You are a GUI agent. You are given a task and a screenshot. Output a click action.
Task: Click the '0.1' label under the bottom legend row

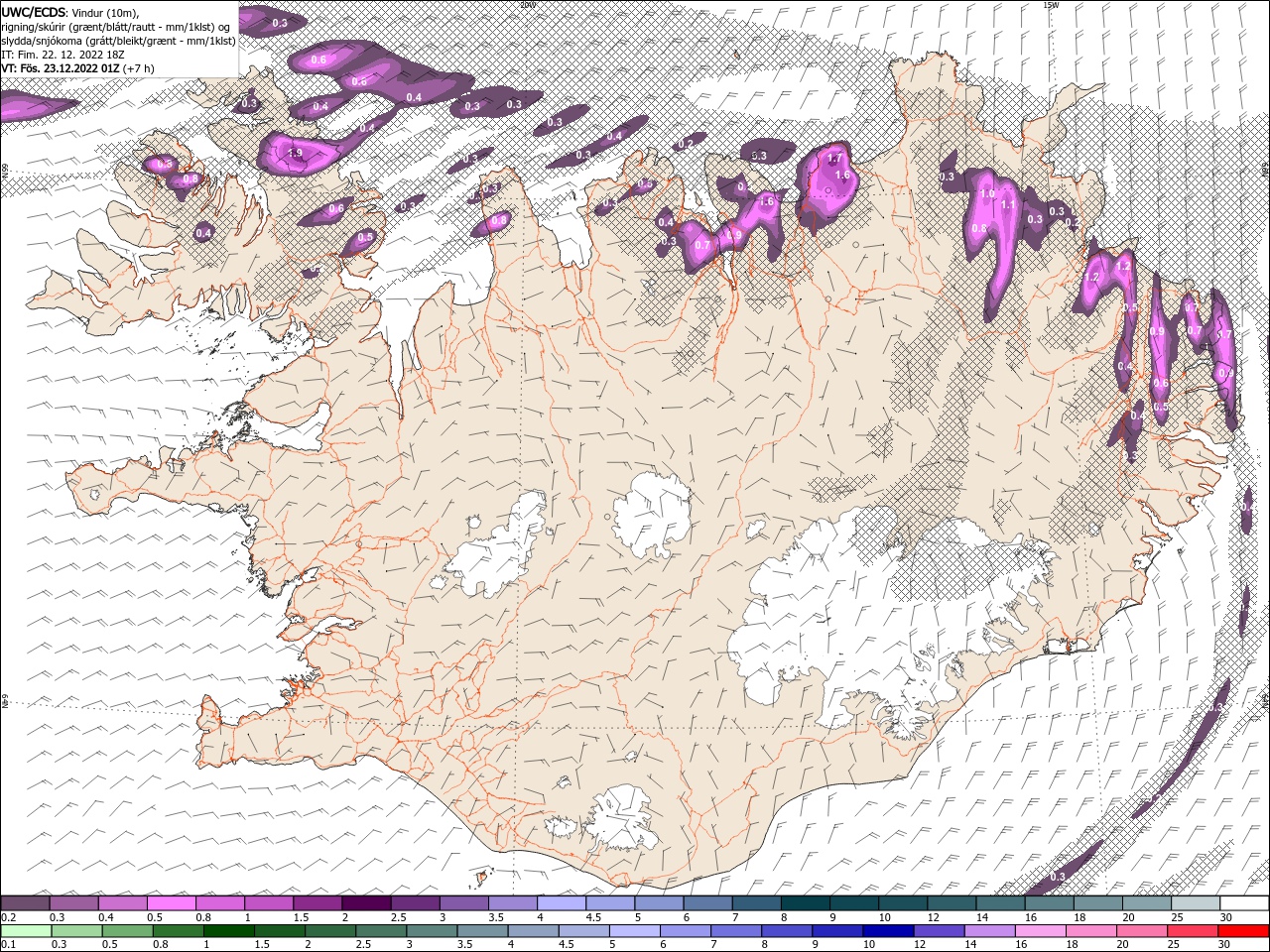click(9, 945)
